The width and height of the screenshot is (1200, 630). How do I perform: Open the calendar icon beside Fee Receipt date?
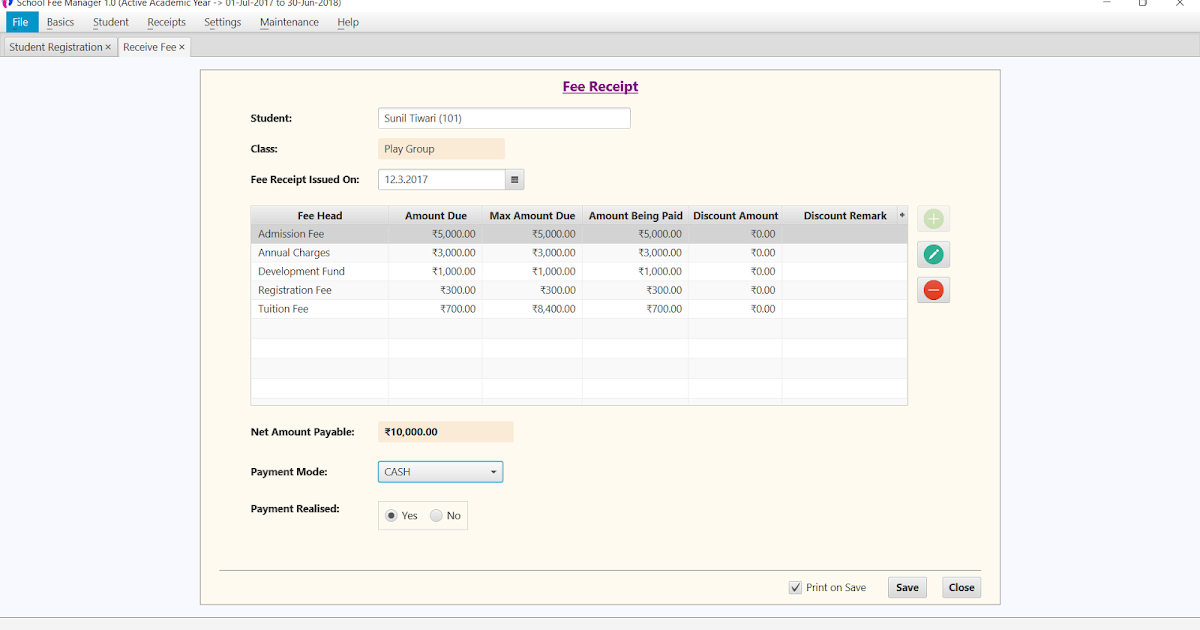tap(515, 179)
